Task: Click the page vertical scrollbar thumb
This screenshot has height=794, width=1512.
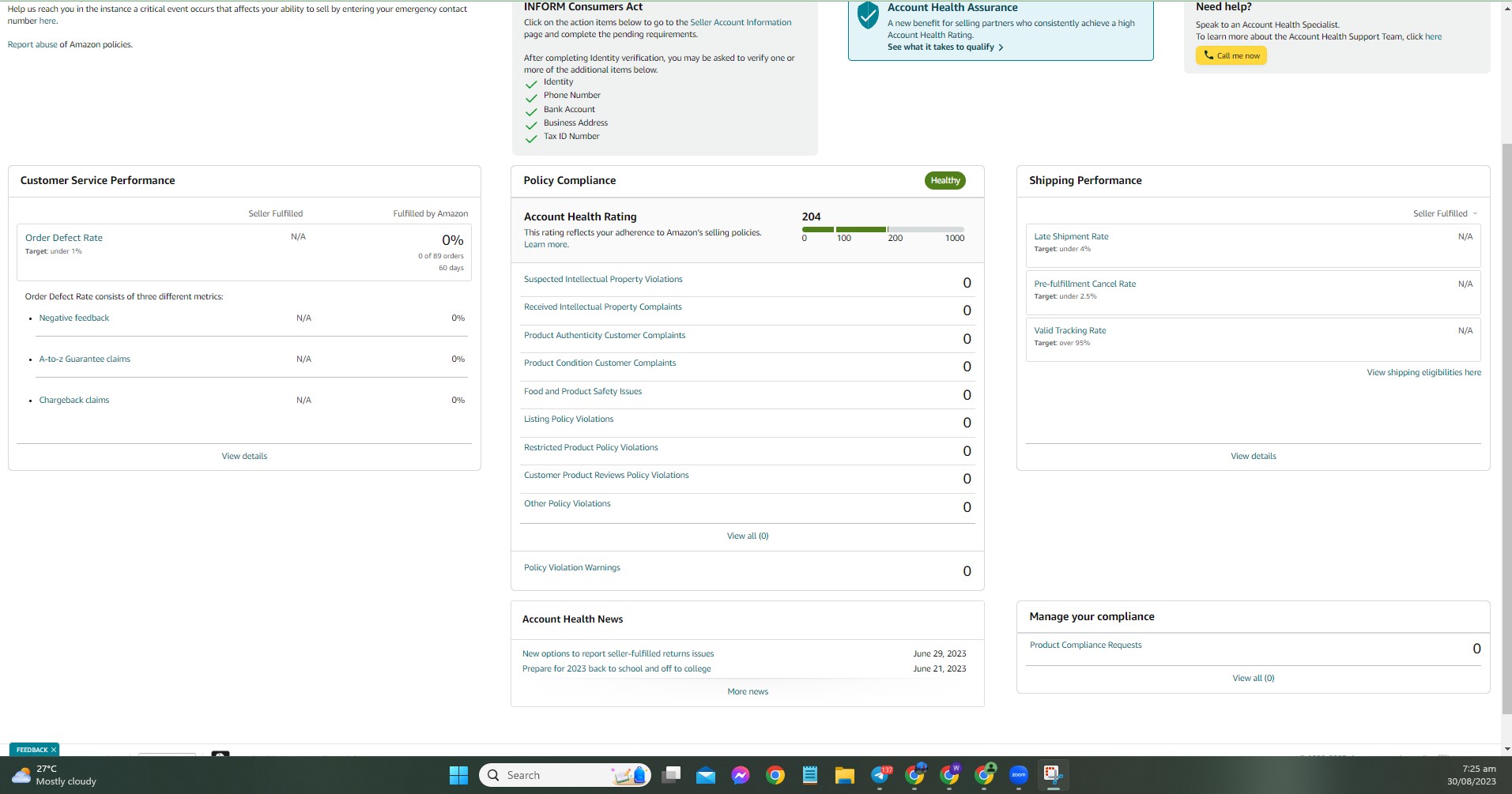Action: point(1506,431)
